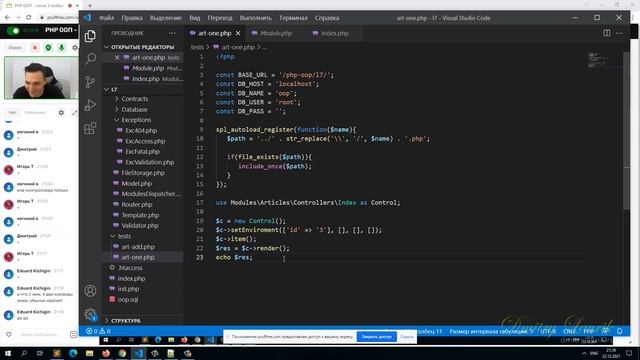Click the tab size indicator in status bar
Screen dimensions: 640x360
coord(491,331)
